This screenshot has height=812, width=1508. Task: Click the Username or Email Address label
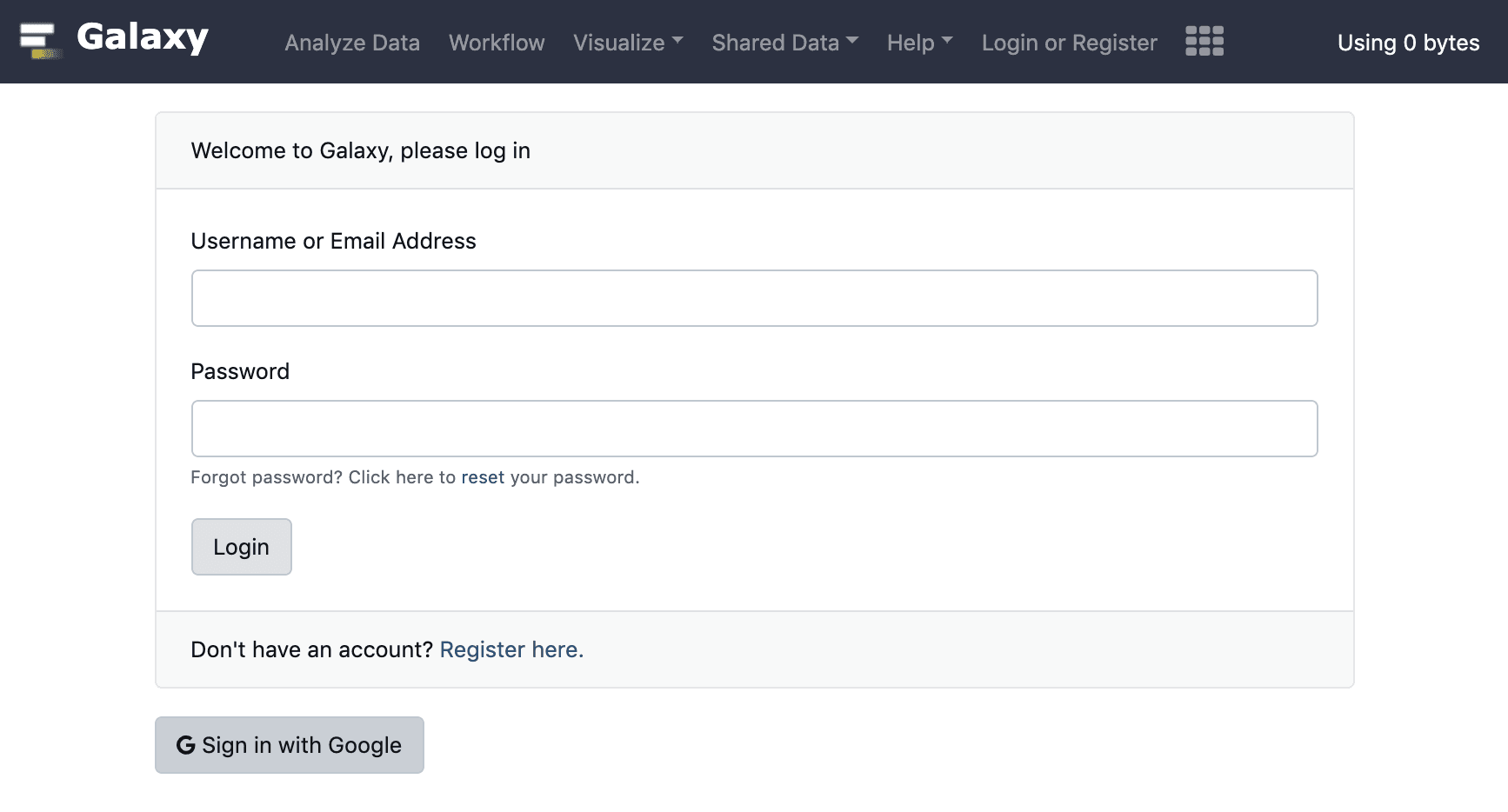(x=333, y=241)
